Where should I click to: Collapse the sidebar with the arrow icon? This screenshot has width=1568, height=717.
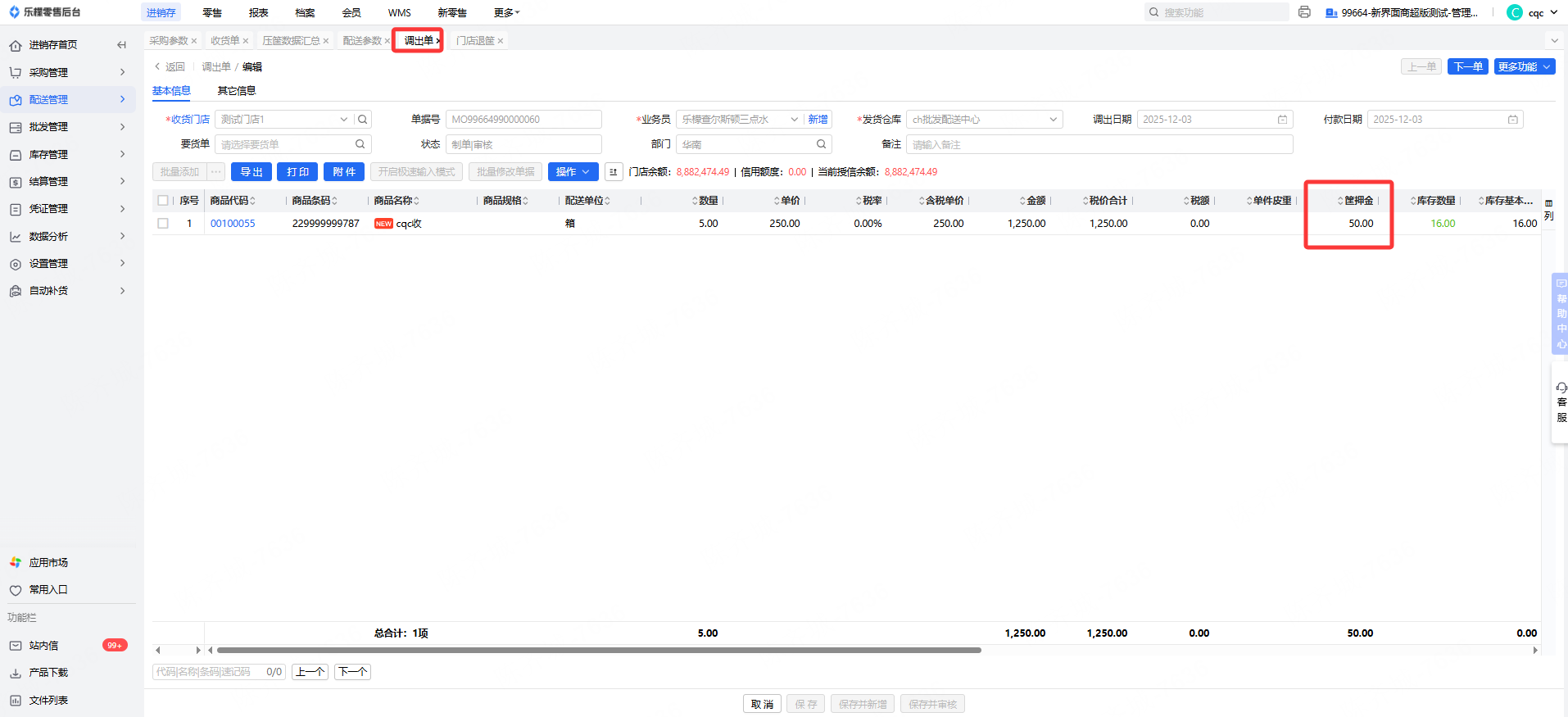[121, 45]
